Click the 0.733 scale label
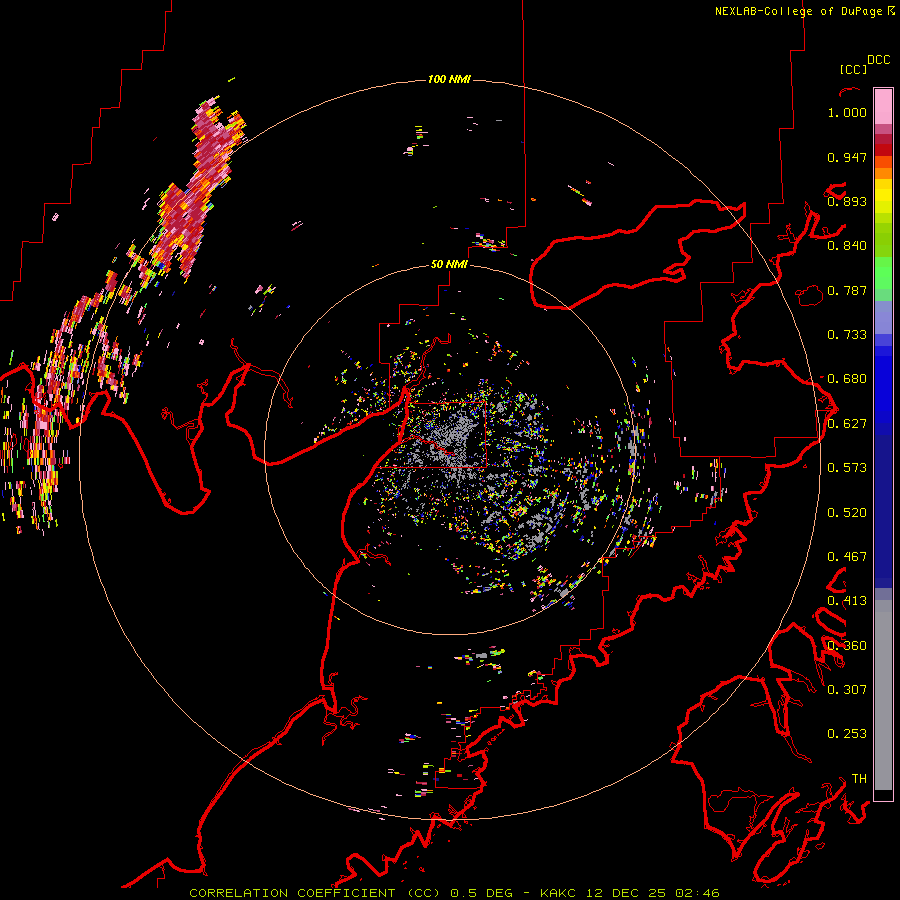The width and height of the screenshot is (900, 900). (x=847, y=335)
